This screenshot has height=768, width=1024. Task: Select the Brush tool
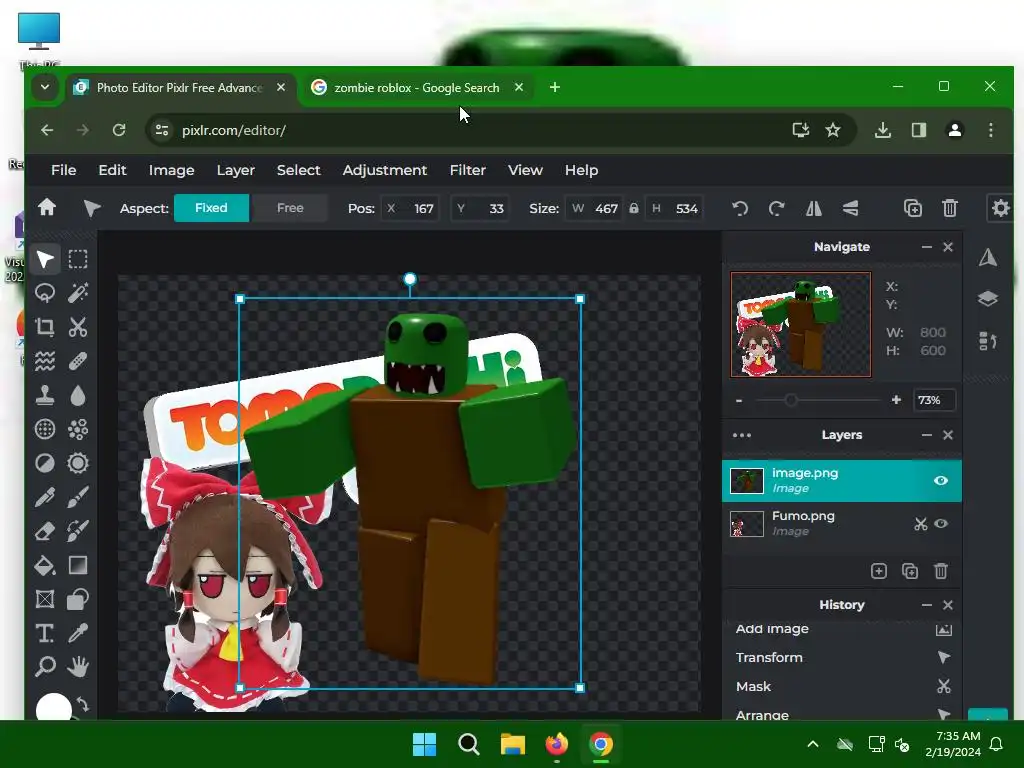tap(78, 497)
